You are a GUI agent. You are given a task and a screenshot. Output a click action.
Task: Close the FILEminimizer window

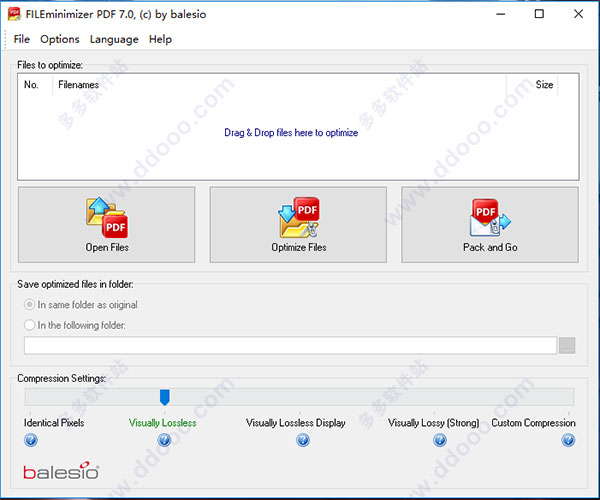coord(579,14)
